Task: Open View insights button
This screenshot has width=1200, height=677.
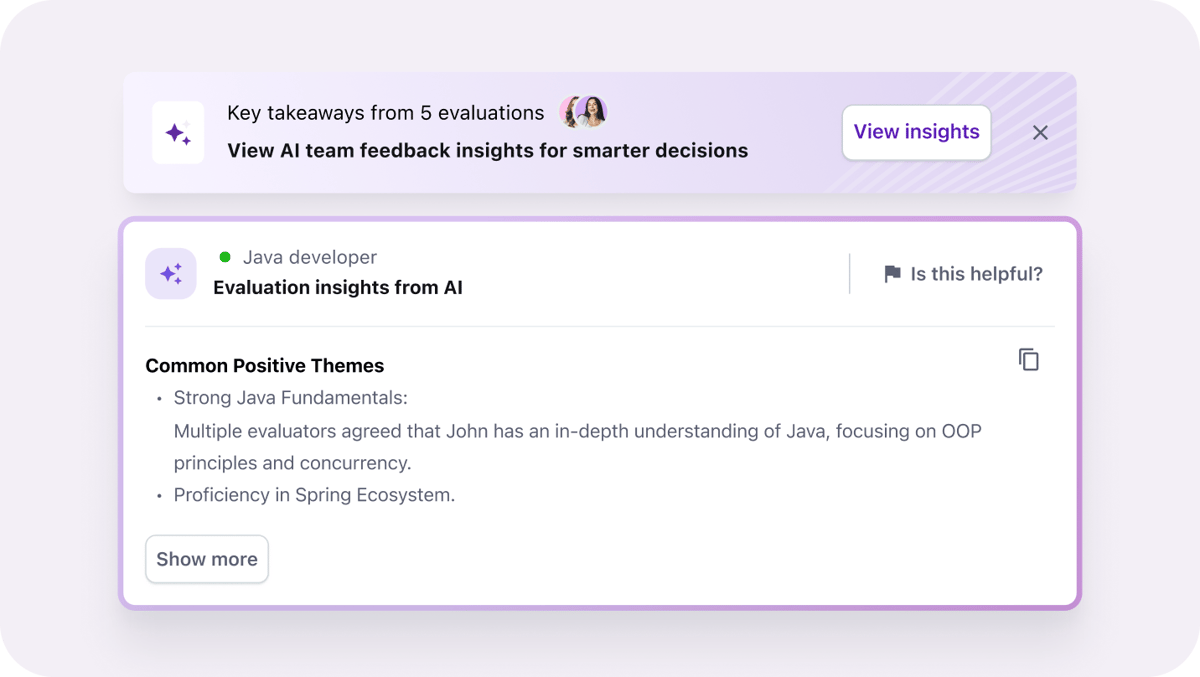Action: pos(916,132)
